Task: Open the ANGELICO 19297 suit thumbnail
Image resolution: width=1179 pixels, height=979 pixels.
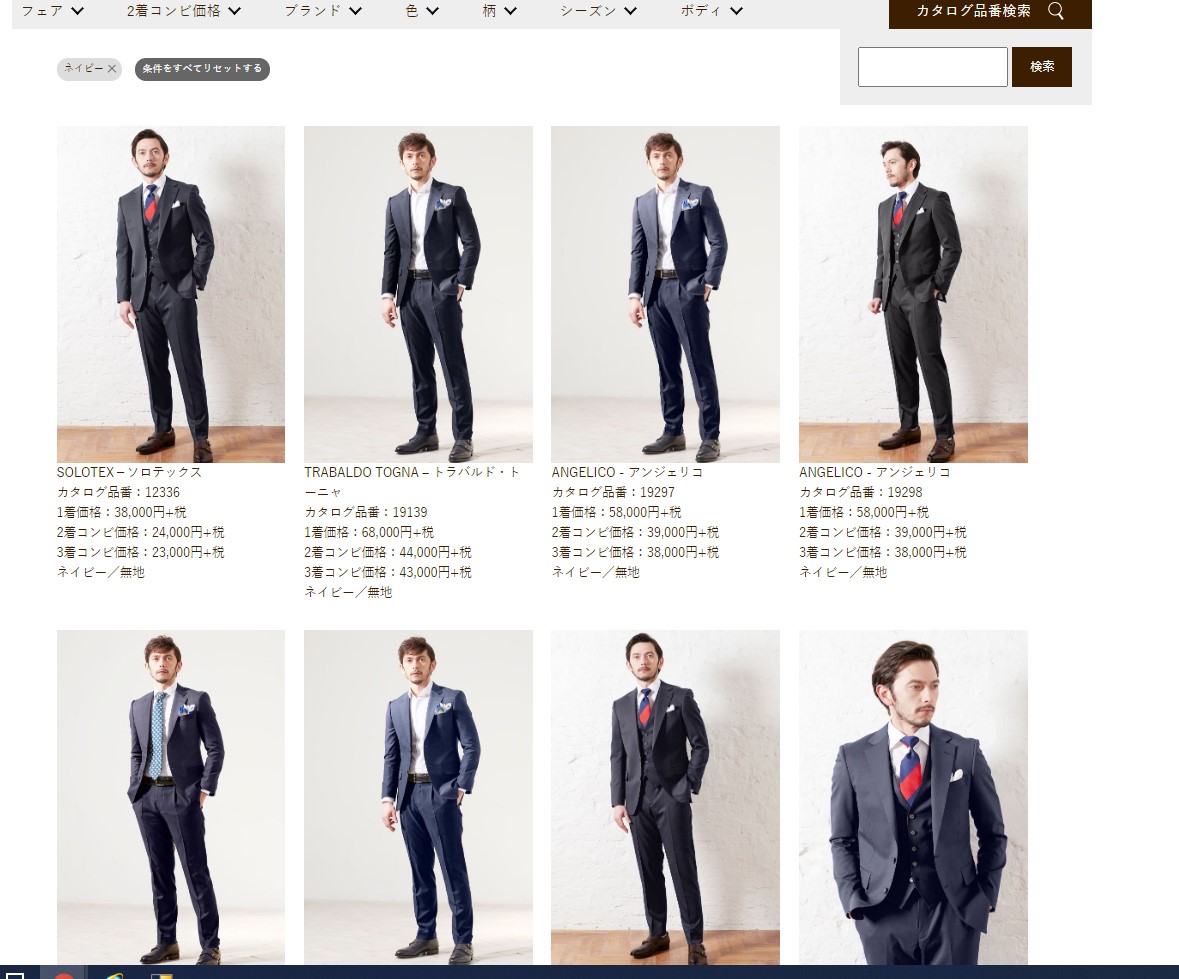Action: (665, 294)
